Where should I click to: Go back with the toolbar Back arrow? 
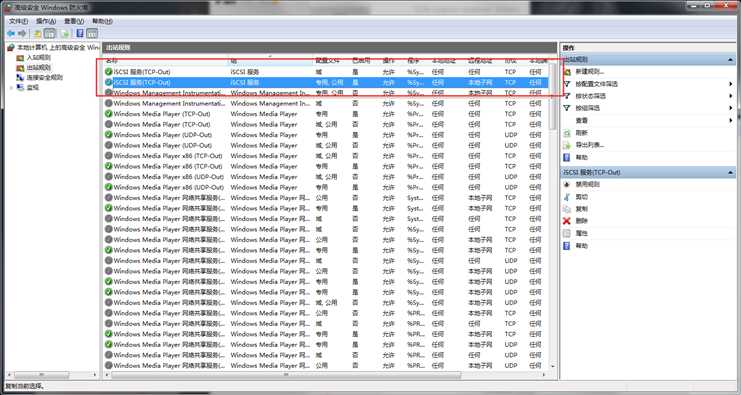(x=11, y=34)
